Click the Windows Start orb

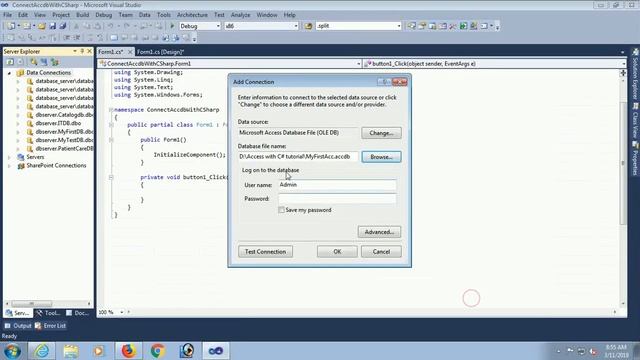(x=12, y=351)
